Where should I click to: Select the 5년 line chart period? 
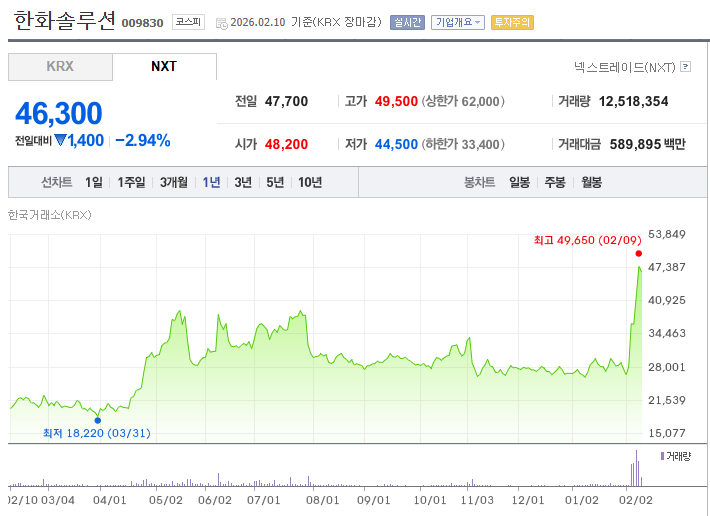[x=275, y=182]
